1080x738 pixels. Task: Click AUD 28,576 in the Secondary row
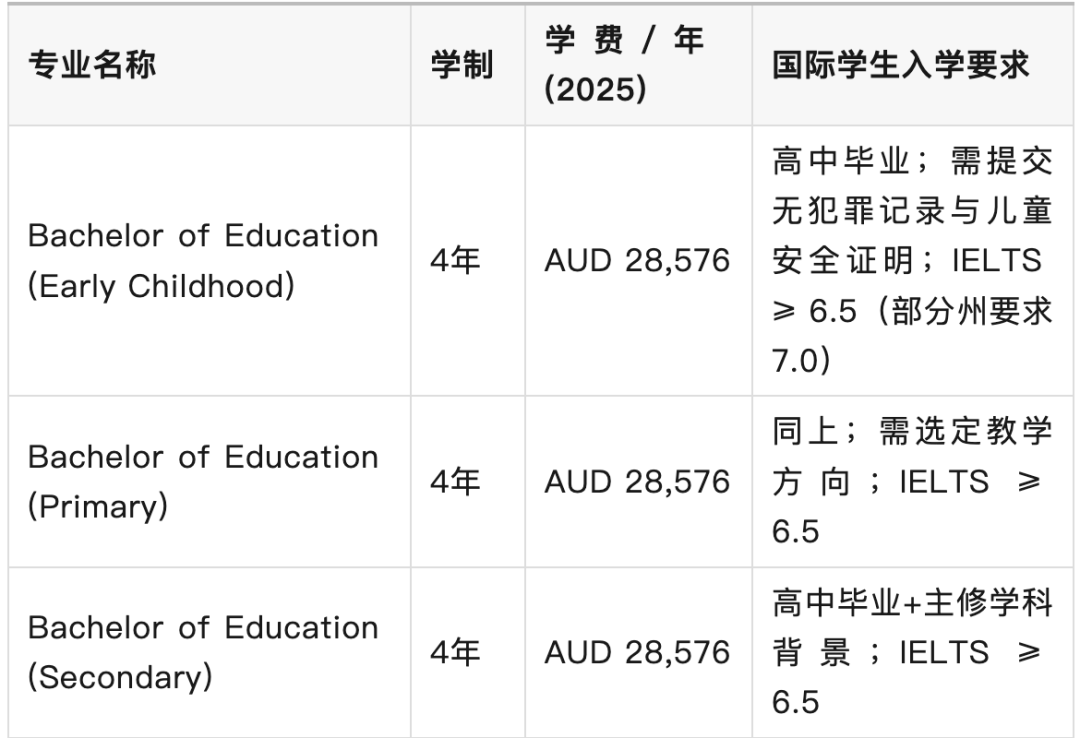(x=637, y=653)
